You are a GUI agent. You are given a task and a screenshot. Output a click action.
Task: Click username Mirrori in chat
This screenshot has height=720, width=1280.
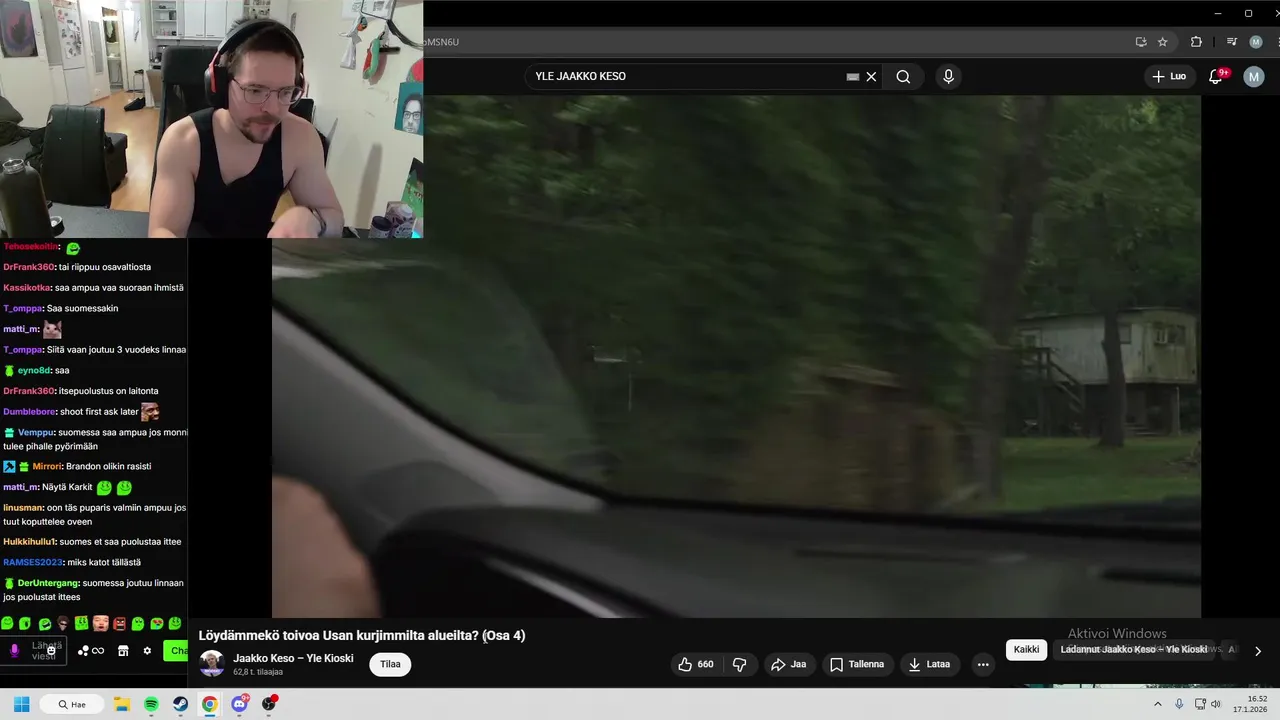46,467
